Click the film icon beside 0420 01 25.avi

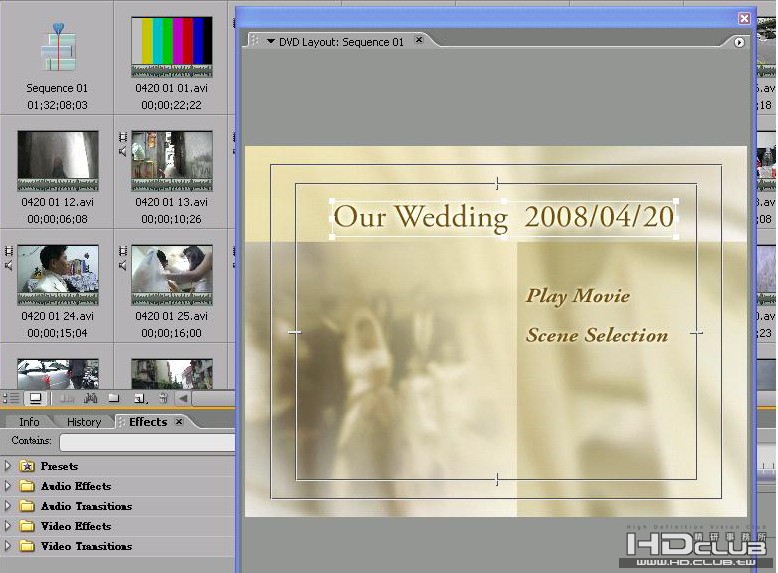[x=123, y=251]
